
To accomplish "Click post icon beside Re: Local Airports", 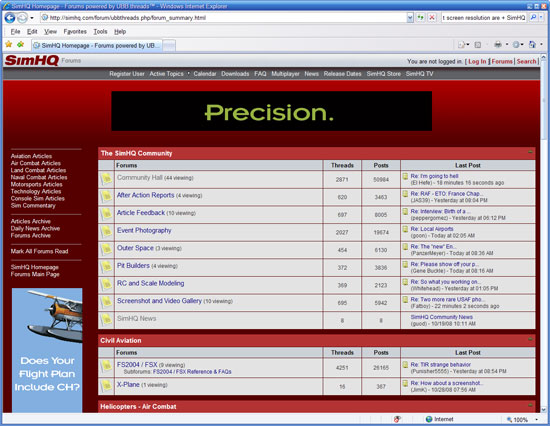I will pos(405,229).
